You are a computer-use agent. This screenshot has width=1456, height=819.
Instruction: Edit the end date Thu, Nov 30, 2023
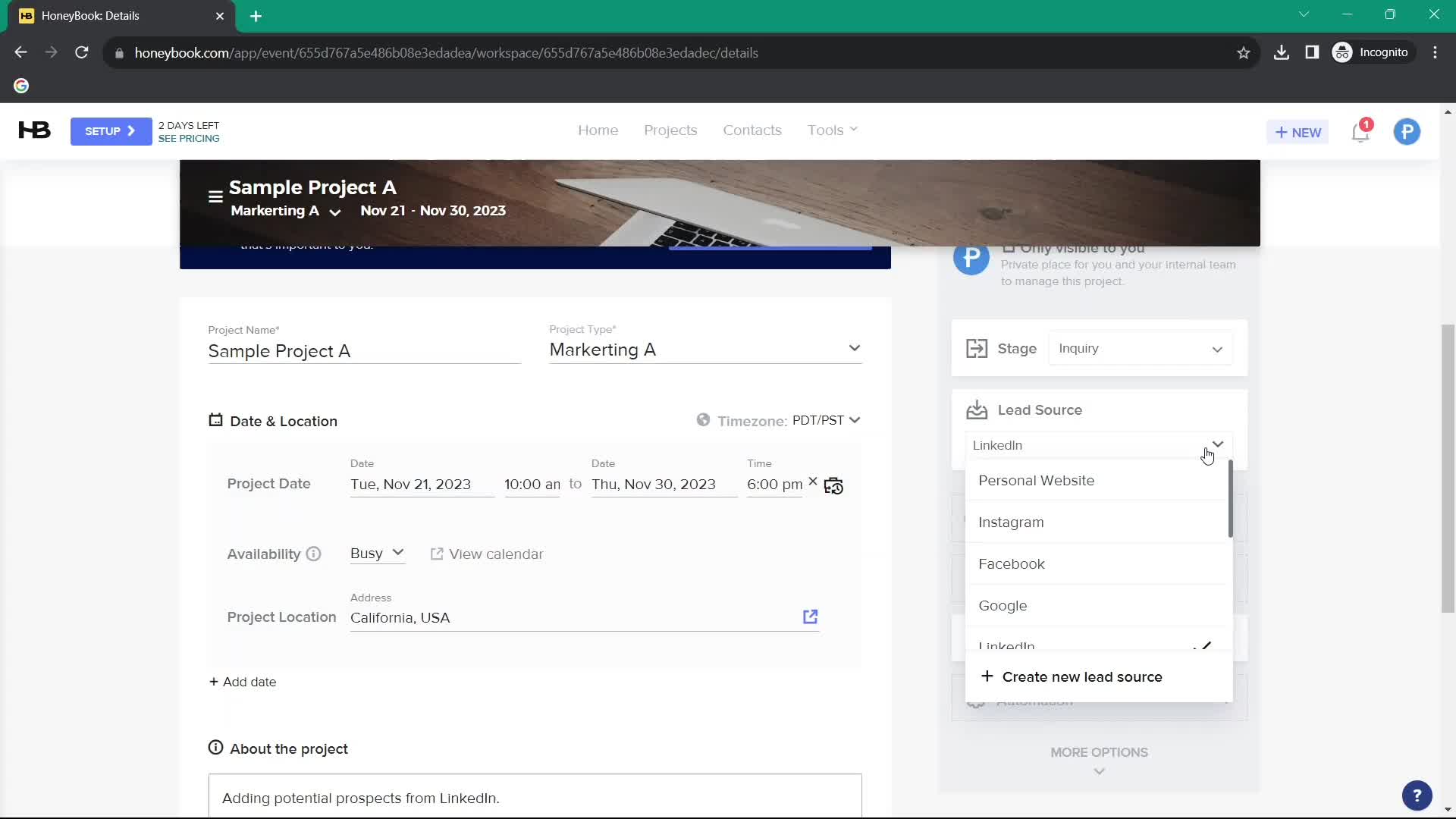pyautogui.click(x=664, y=485)
